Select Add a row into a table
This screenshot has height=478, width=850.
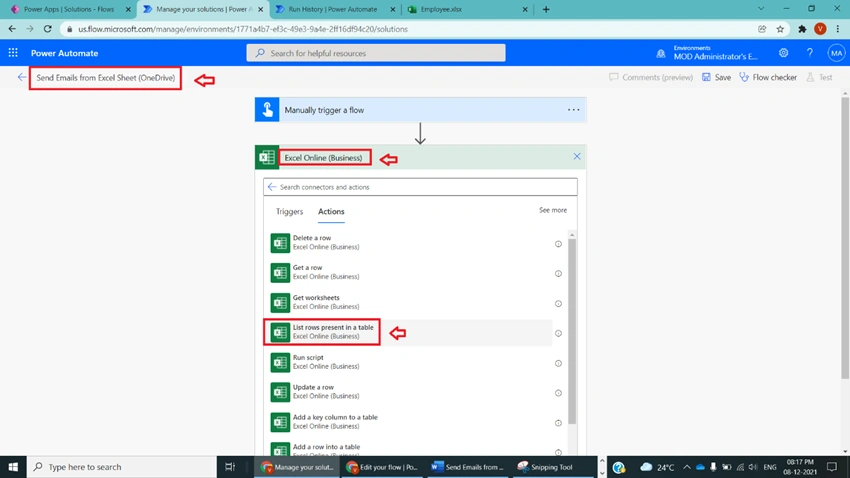[x=410, y=449]
